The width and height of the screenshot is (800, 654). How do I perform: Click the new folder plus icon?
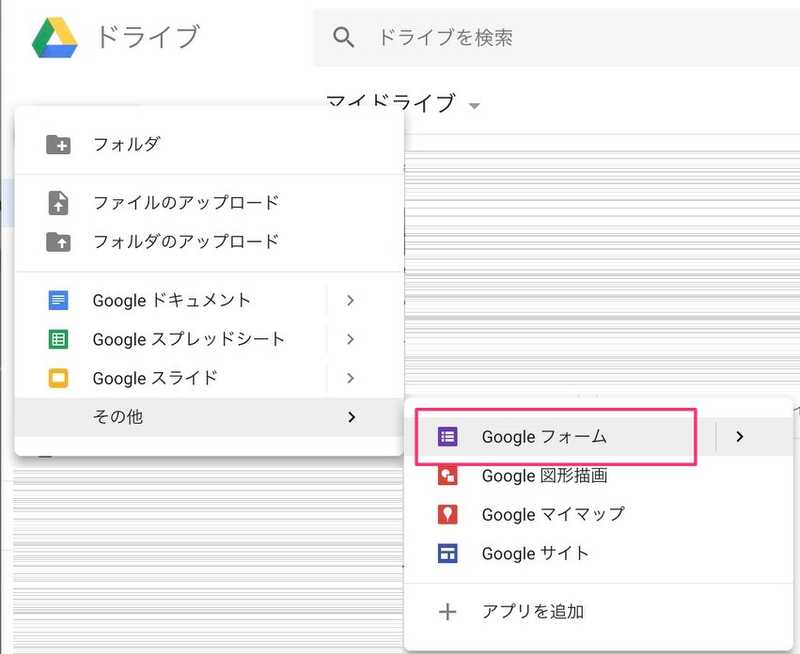[59, 145]
